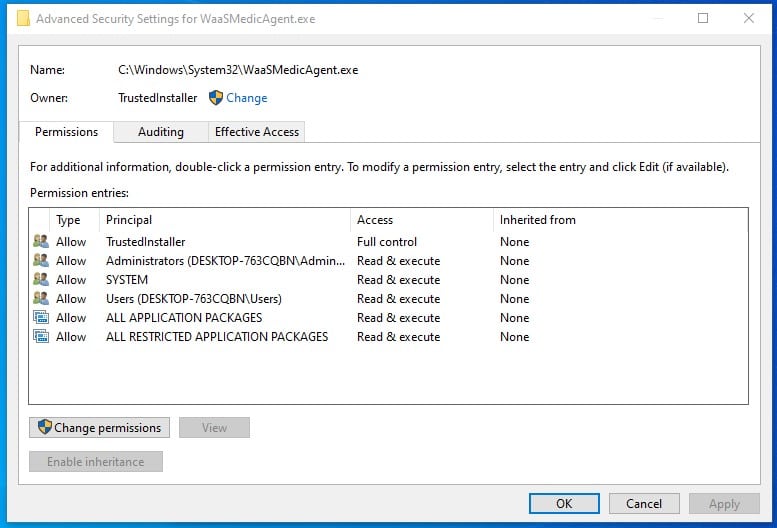Screen dimensions: 777x528
Task: Click the user group icon for Administrators entry
Action: pos(41,260)
